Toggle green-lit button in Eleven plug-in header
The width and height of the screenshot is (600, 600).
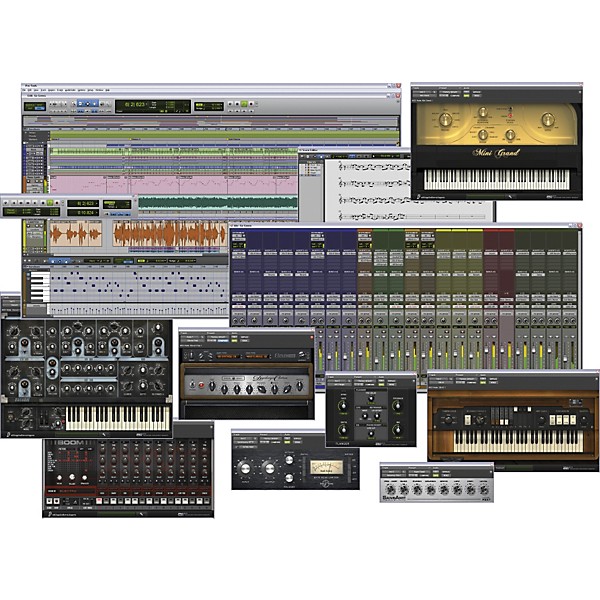pos(234,341)
